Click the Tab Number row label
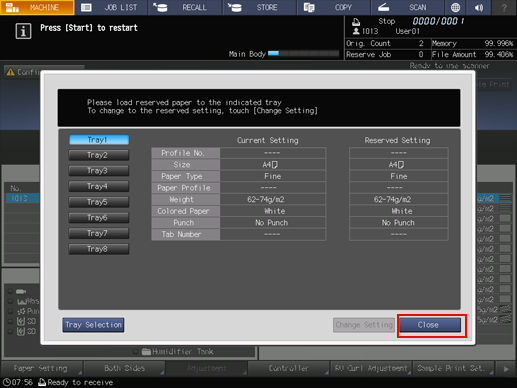The width and height of the screenshot is (517, 388). (x=186, y=234)
